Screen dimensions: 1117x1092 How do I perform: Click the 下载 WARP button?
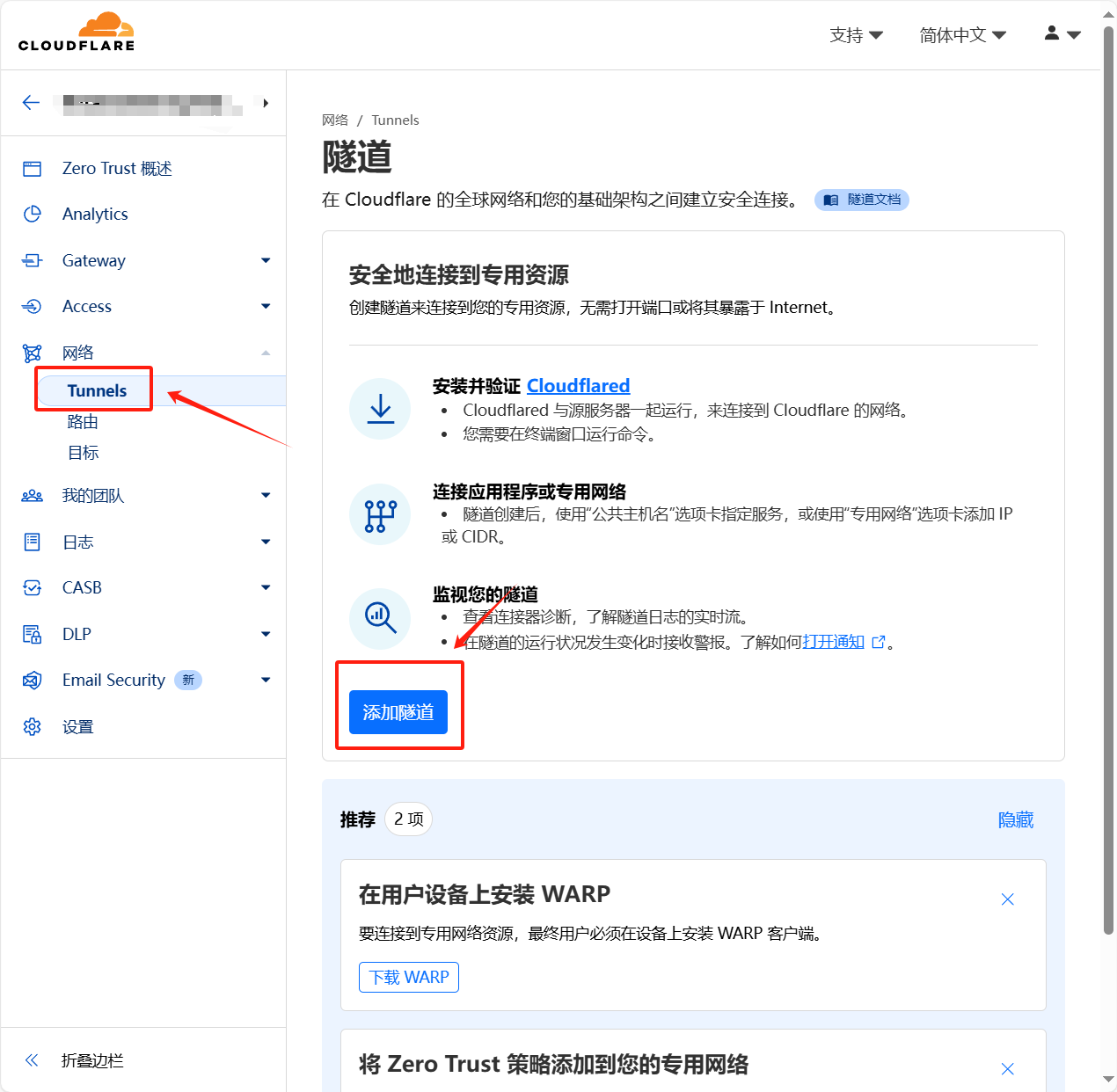(408, 977)
